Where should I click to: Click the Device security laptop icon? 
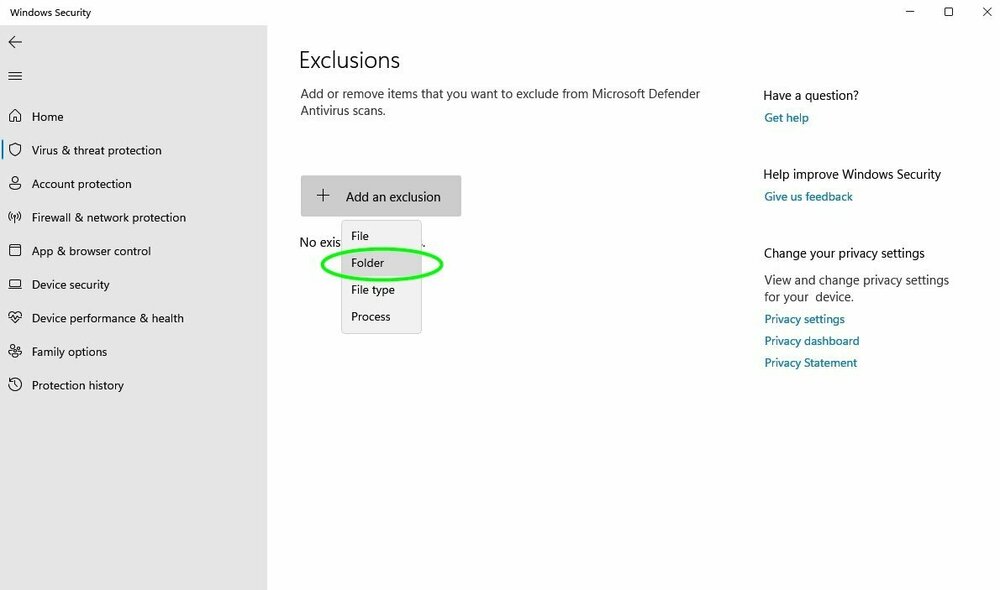point(15,285)
